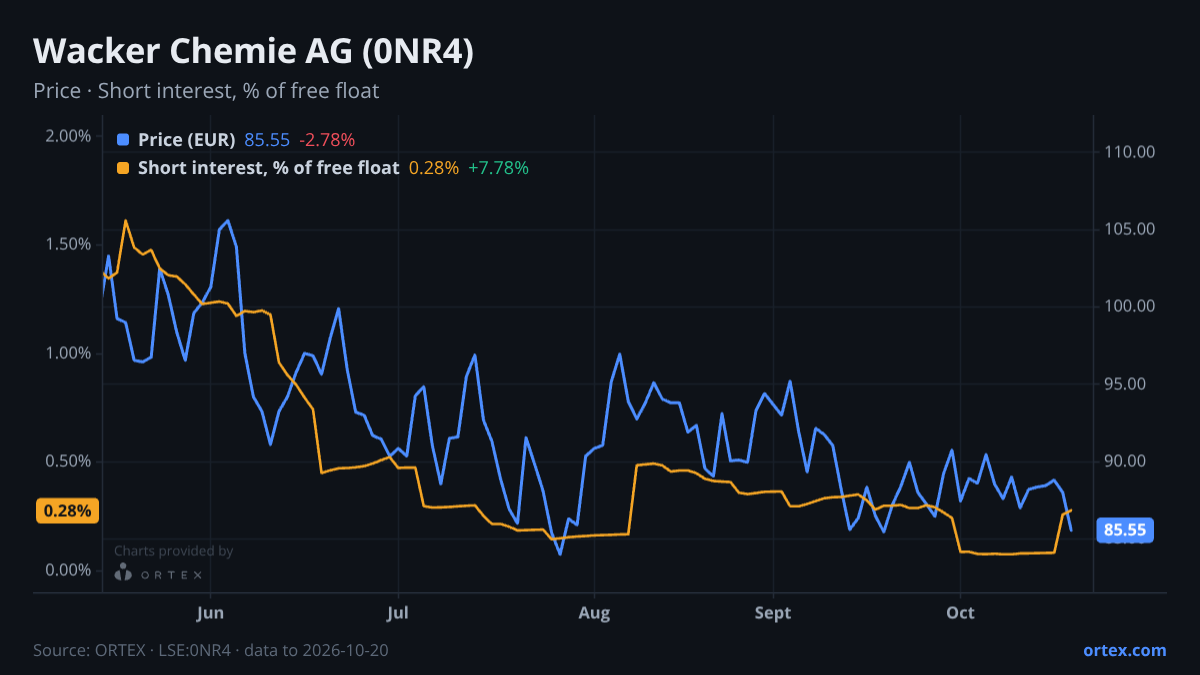Click the 105.00 right axis label
The height and width of the screenshot is (675, 1200).
1130,229
